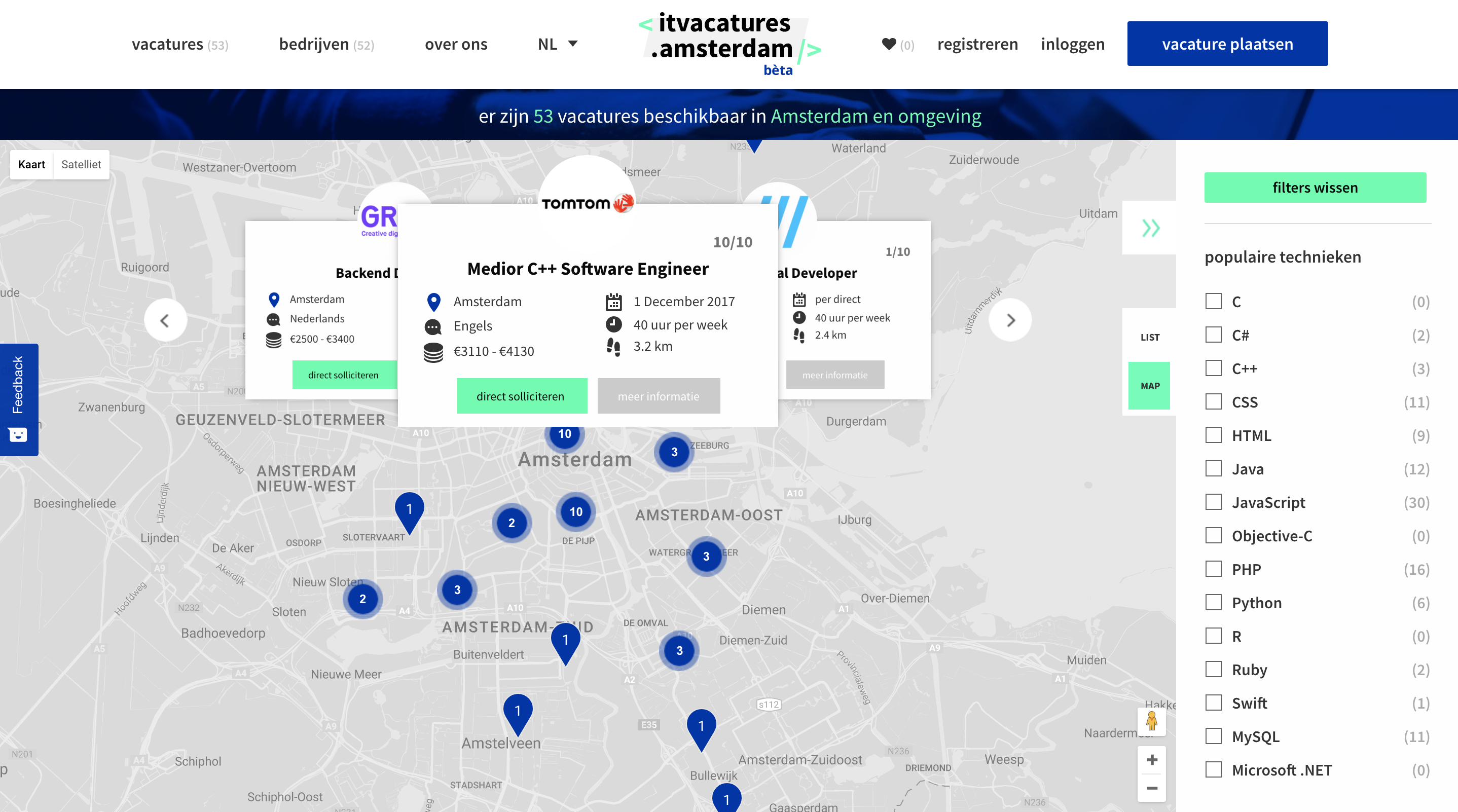Screen dimensions: 1458x812
Task: Click map cluster 2 left of De Pijp
Action: 511,523
